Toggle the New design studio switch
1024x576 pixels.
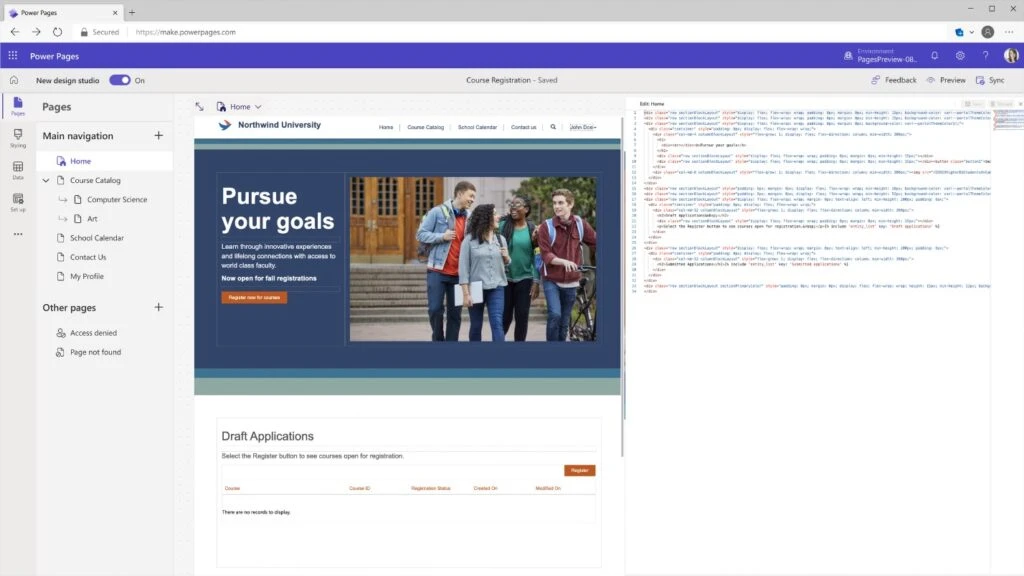point(122,80)
